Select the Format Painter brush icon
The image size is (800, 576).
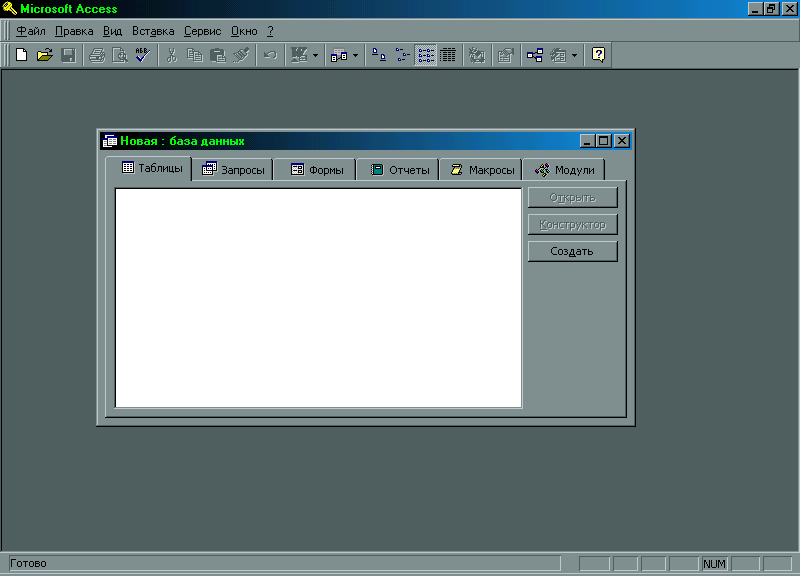241,55
